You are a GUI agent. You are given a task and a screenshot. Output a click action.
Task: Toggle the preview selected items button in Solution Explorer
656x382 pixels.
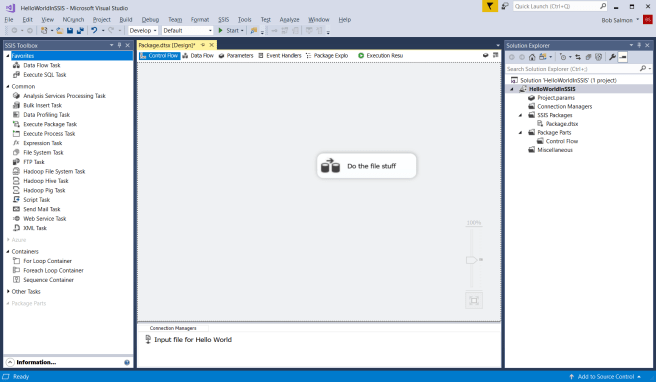click(x=623, y=57)
